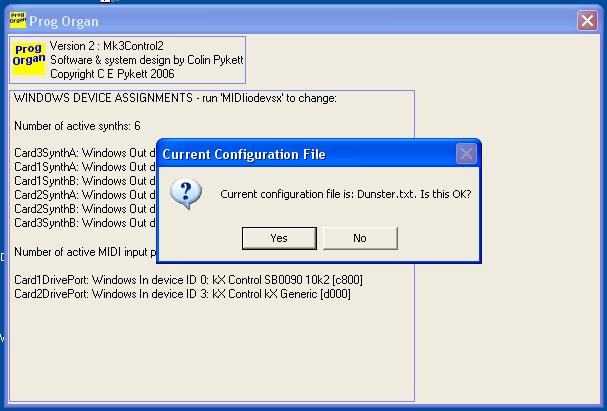Click the Card1DrivePort Windows In device line
Screen dimensions: 607x411
click(x=180, y=280)
